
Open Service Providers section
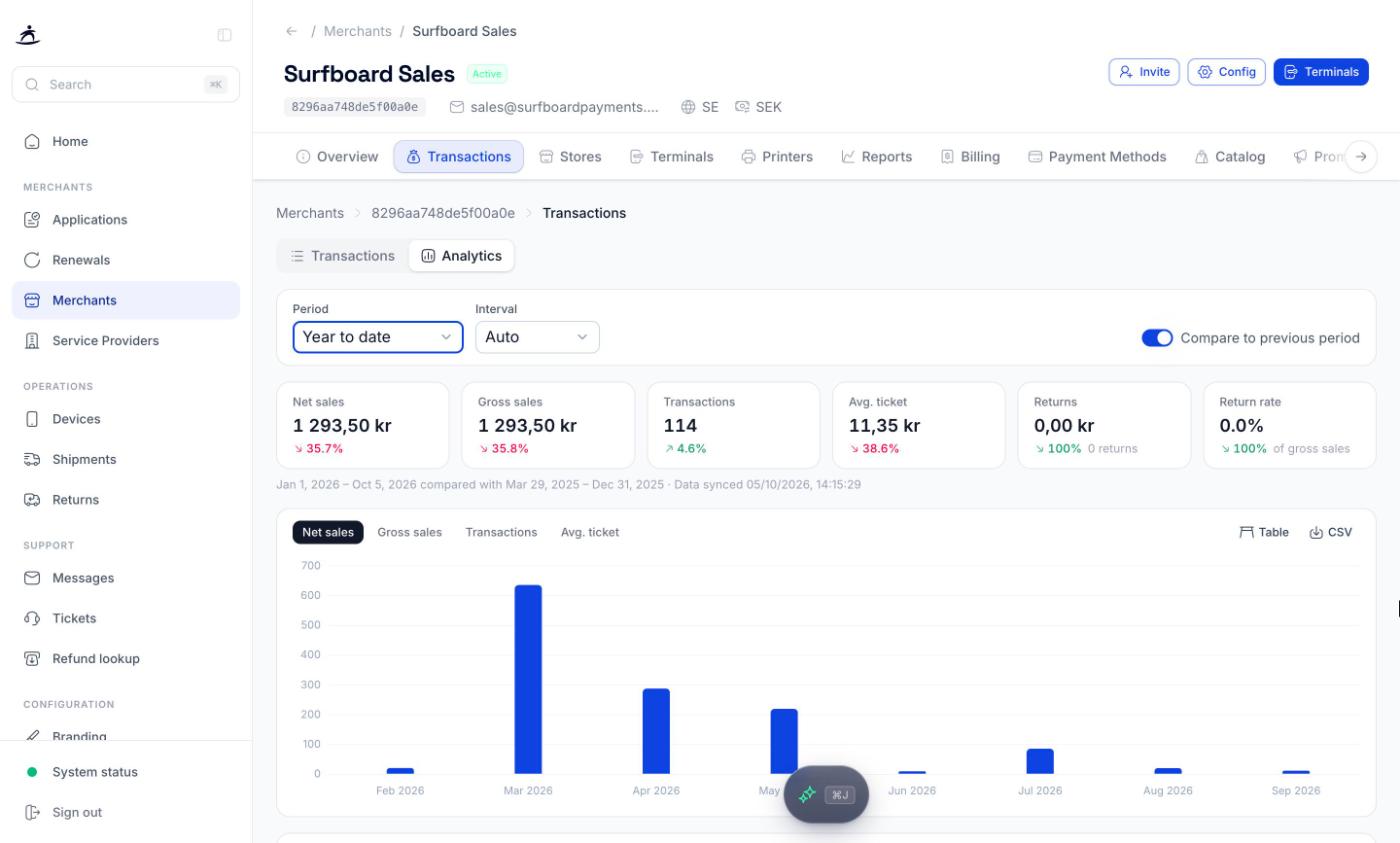[x=126, y=341]
